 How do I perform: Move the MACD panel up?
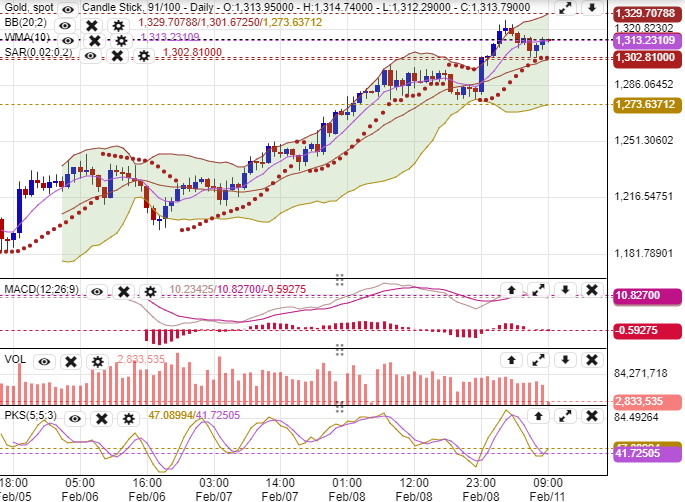(x=511, y=291)
